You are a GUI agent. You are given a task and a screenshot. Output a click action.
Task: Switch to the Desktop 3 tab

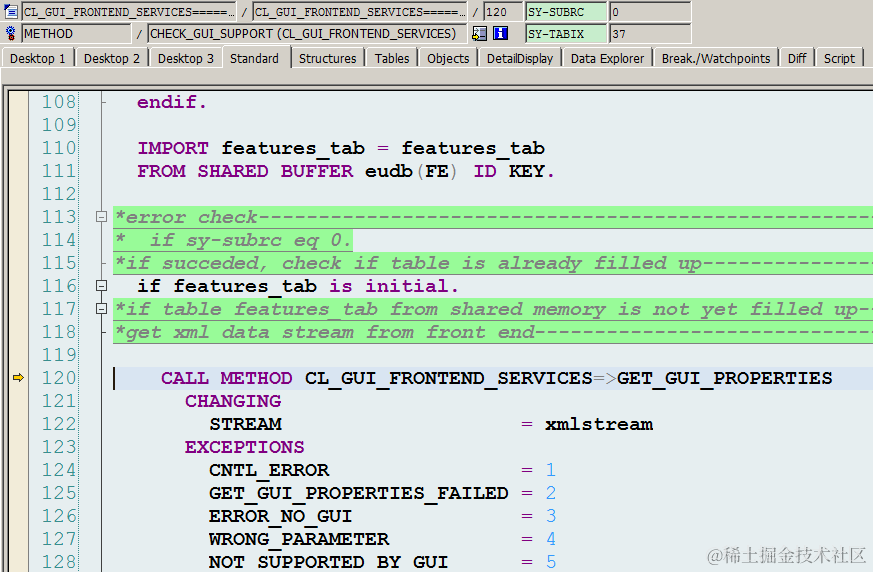(185, 58)
